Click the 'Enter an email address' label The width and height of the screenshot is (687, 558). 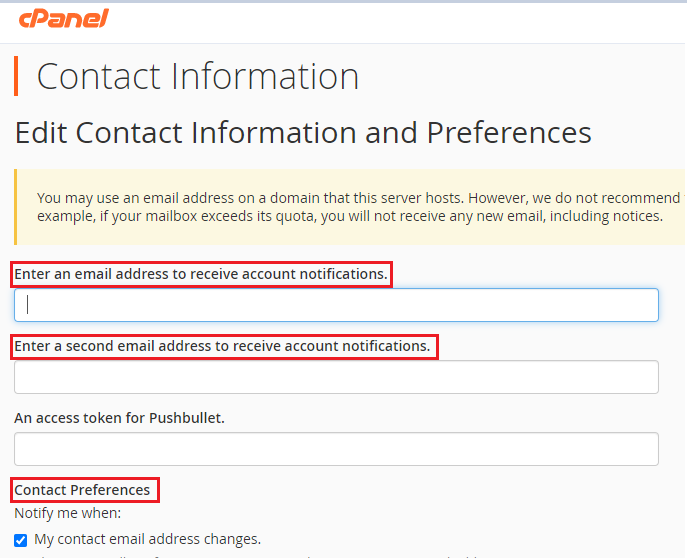pos(200,274)
